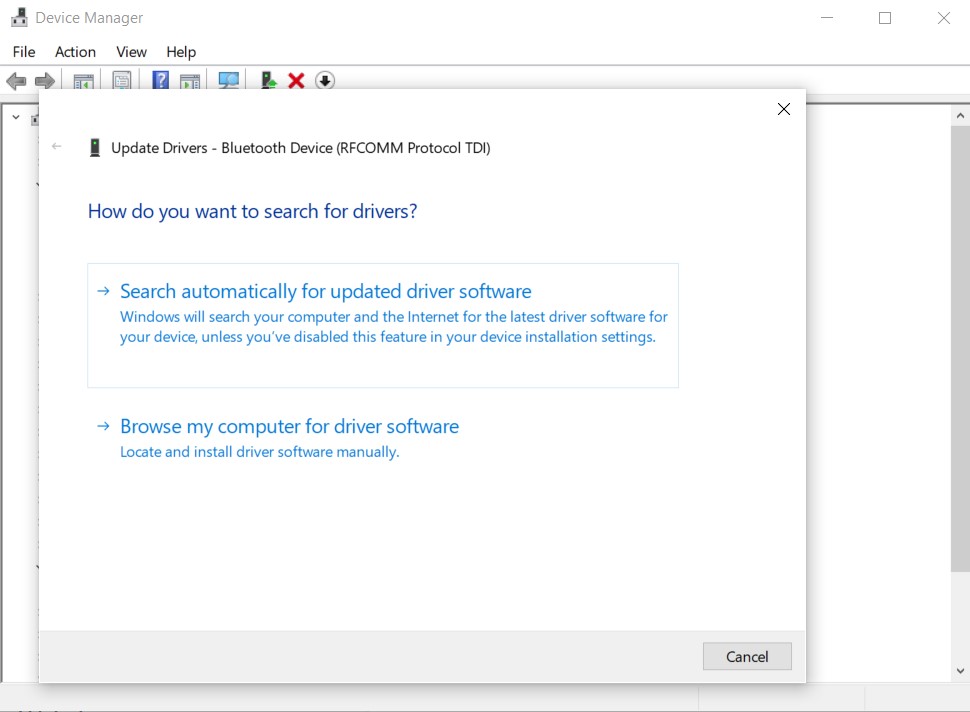The width and height of the screenshot is (970, 712).
Task: Click the Device Manager title bar icon
Action: [19, 17]
